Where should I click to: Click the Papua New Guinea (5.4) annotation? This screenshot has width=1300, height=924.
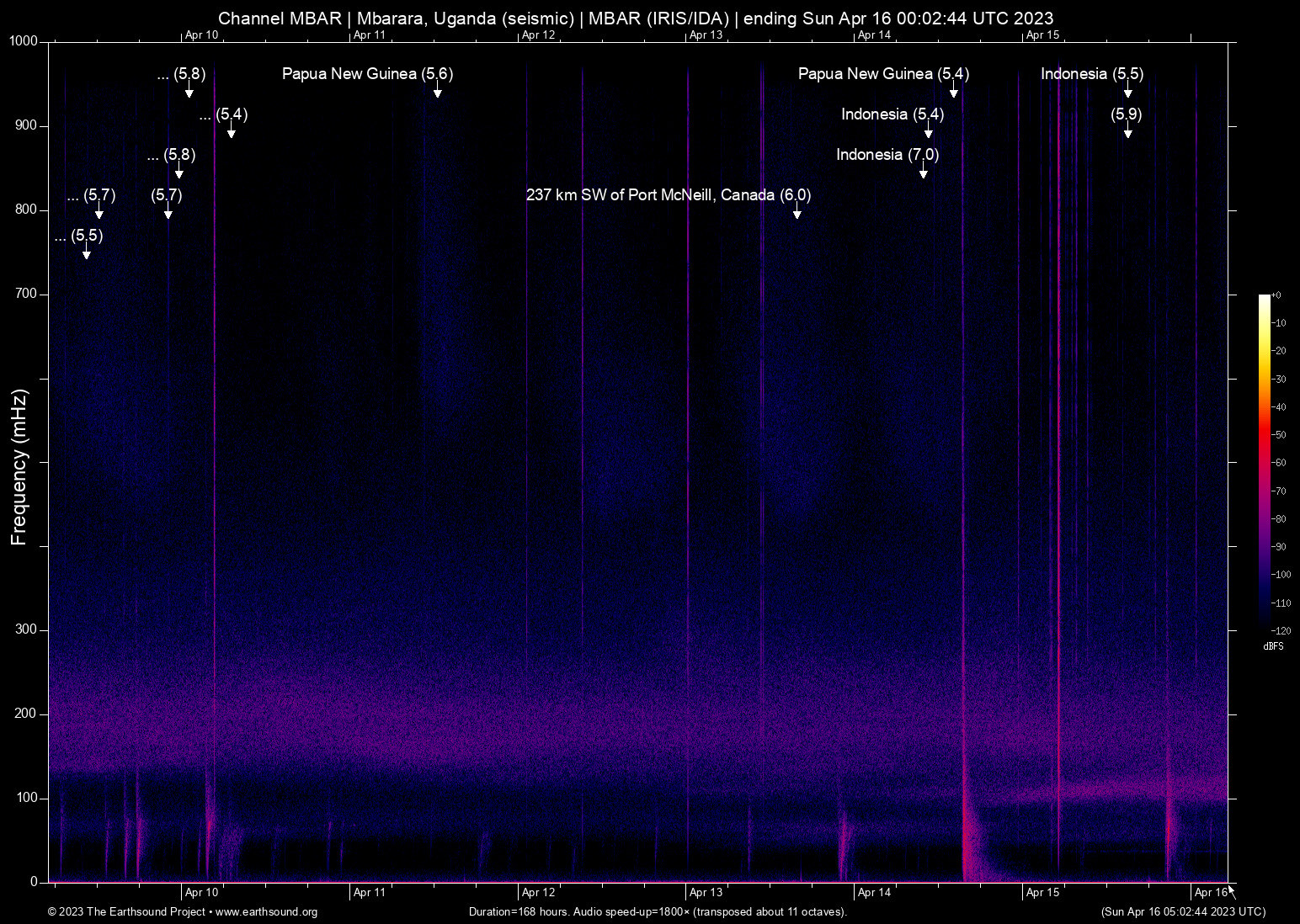(x=882, y=74)
